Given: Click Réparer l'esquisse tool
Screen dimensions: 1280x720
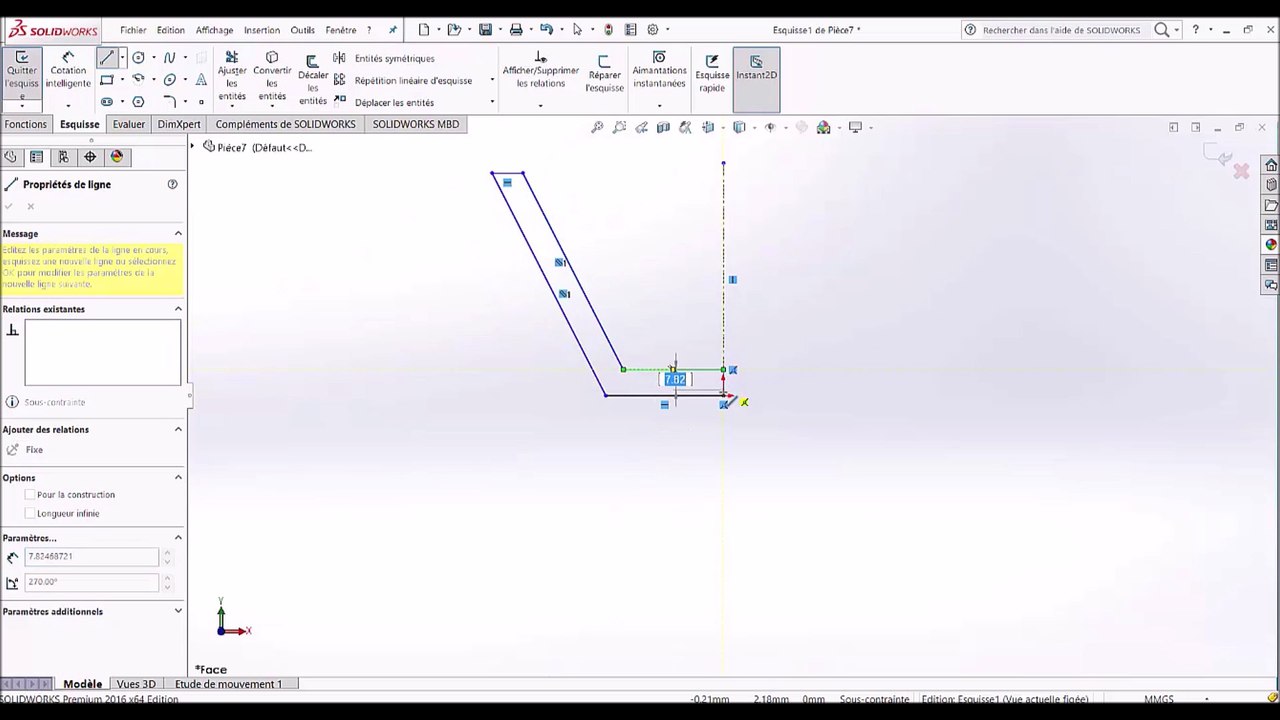Looking at the screenshot, I should click(x=604, y=75).
